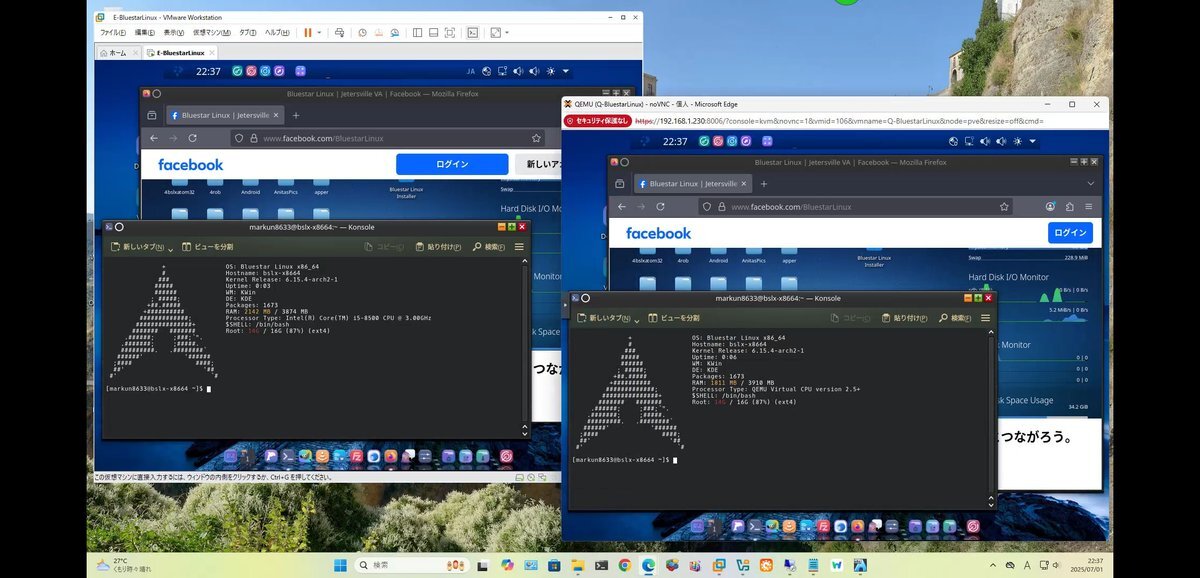Click ビューを分割 in the right Konsole window
This screenshot has height=578, width=1200.
pyautogui.click(x=674, y=318)
